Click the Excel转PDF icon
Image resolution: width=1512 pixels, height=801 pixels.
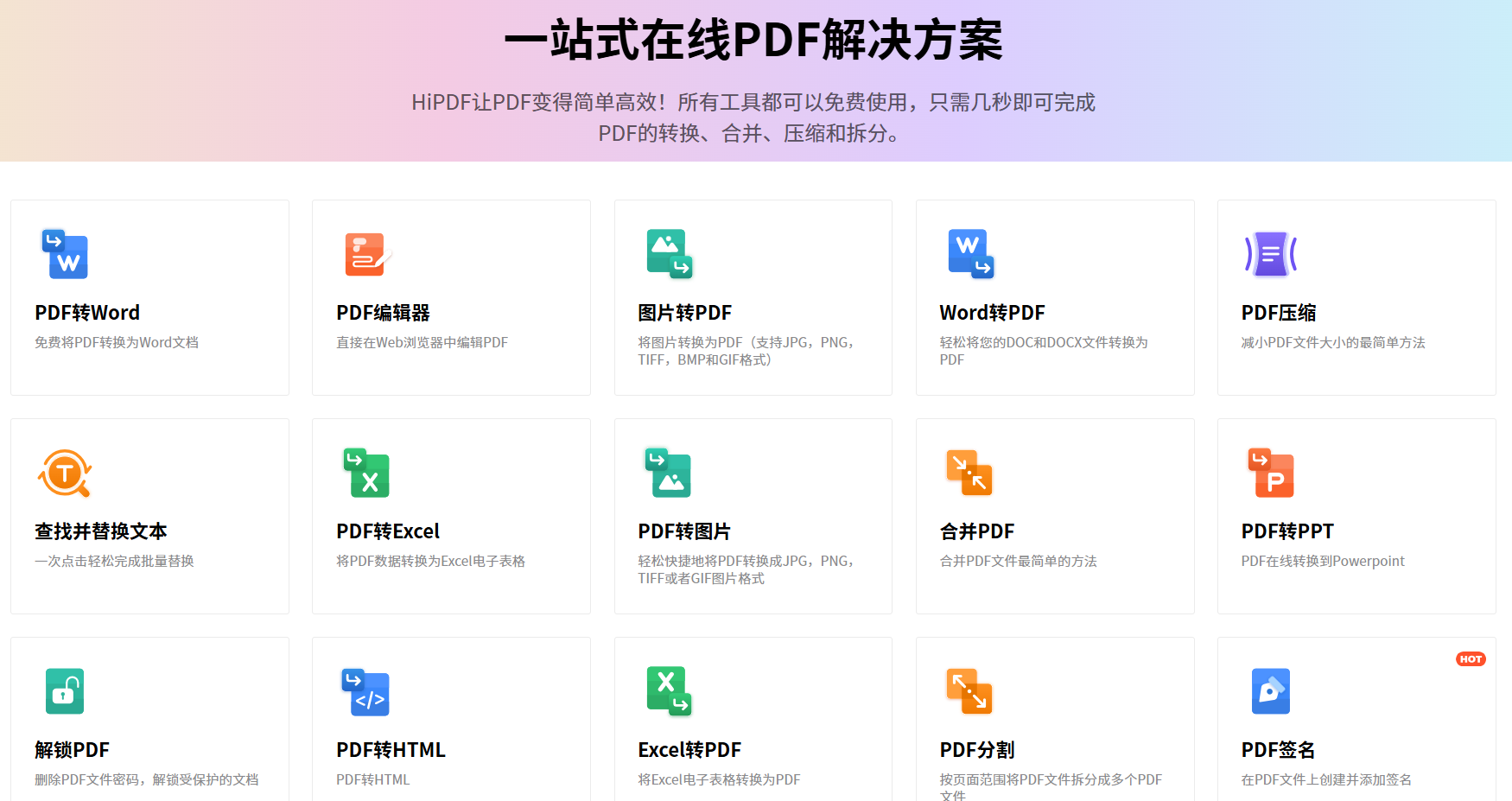670,691
